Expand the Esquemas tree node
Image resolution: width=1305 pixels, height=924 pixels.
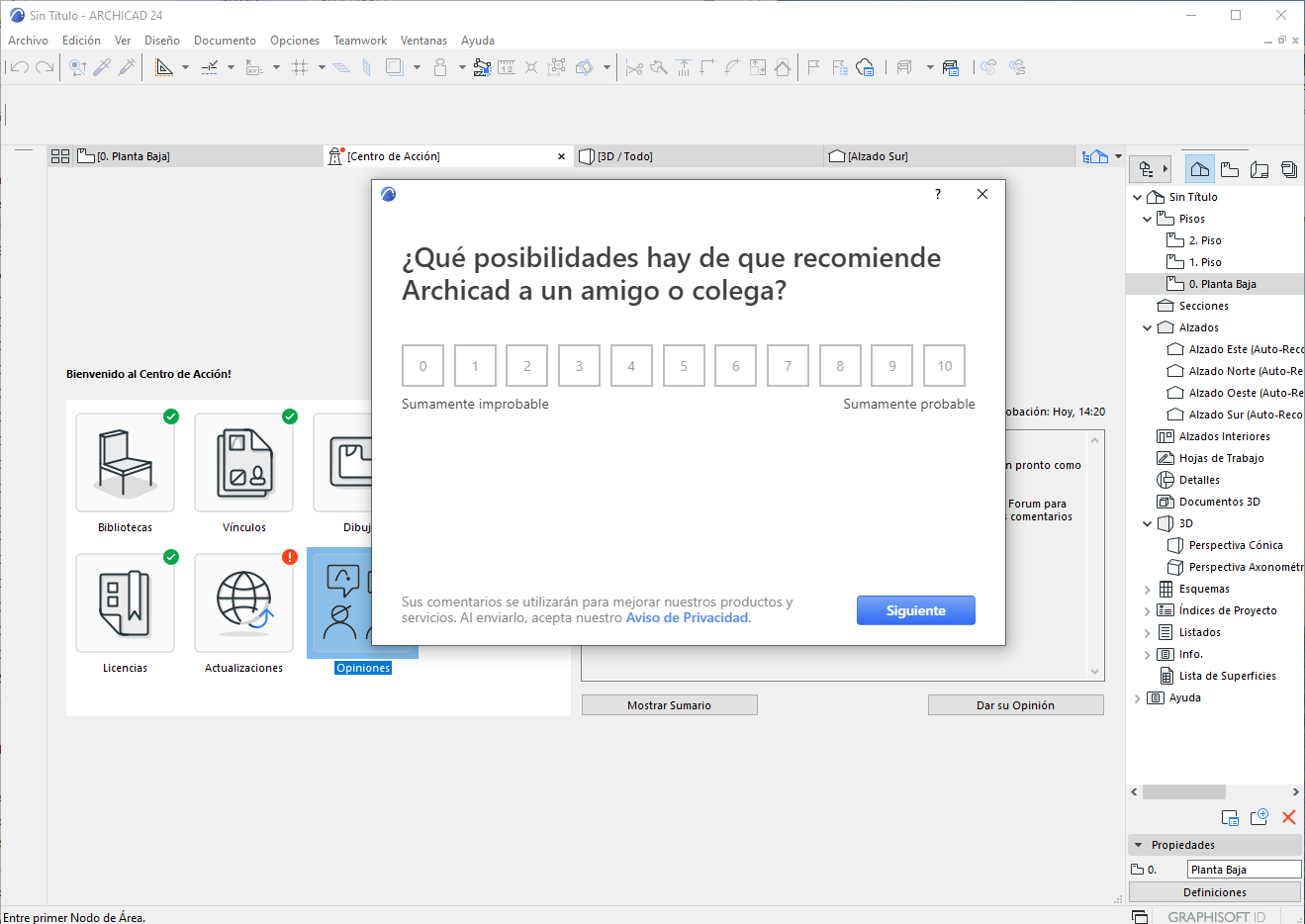point(1148,589)
